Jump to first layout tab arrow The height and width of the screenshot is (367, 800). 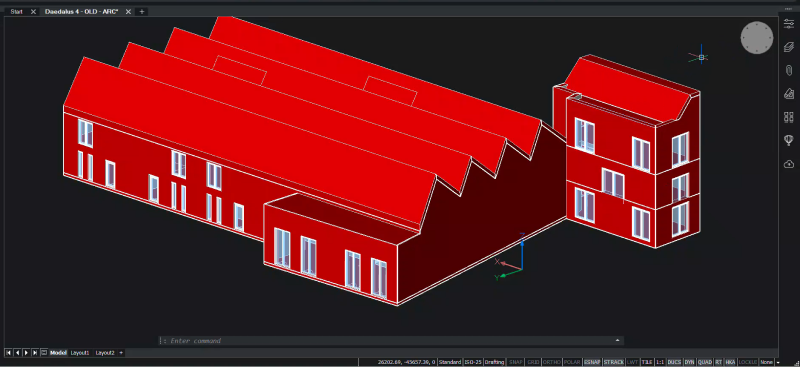click(x=8, y=353)
